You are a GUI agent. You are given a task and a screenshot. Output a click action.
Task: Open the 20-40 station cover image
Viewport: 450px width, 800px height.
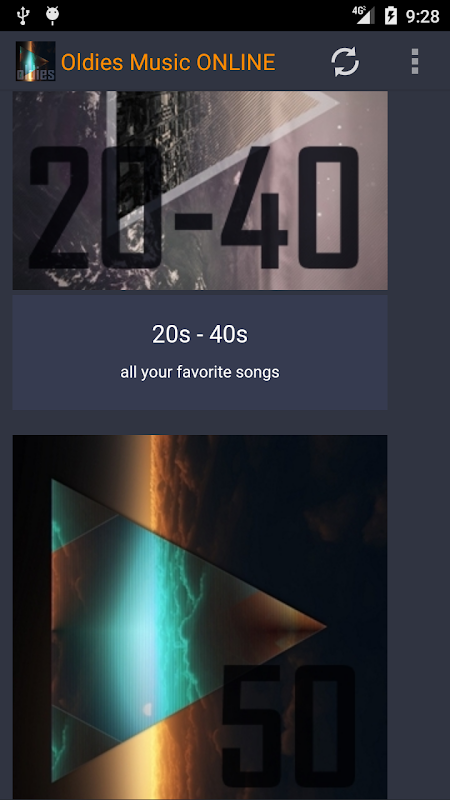click(x=200, y=190)
